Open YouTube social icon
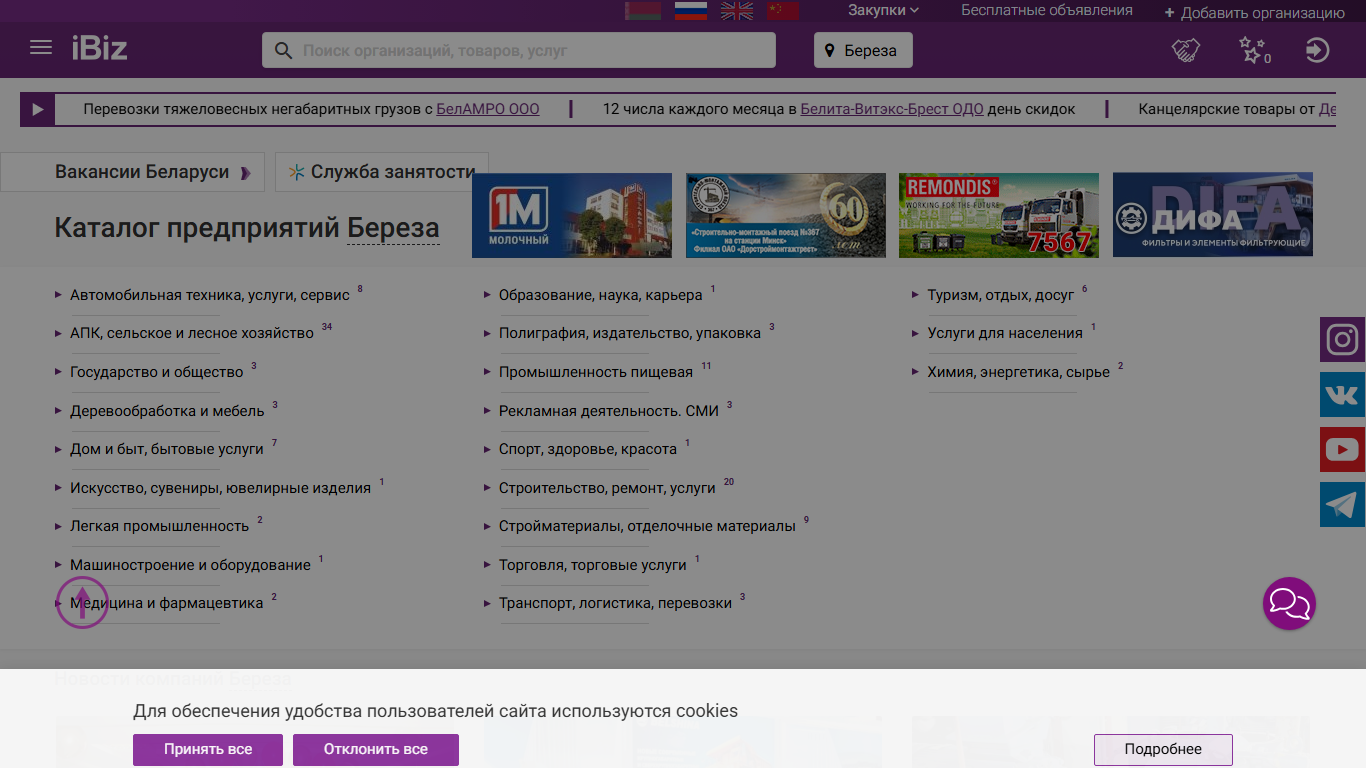 pyautogui.click(x=1343, y=449)
